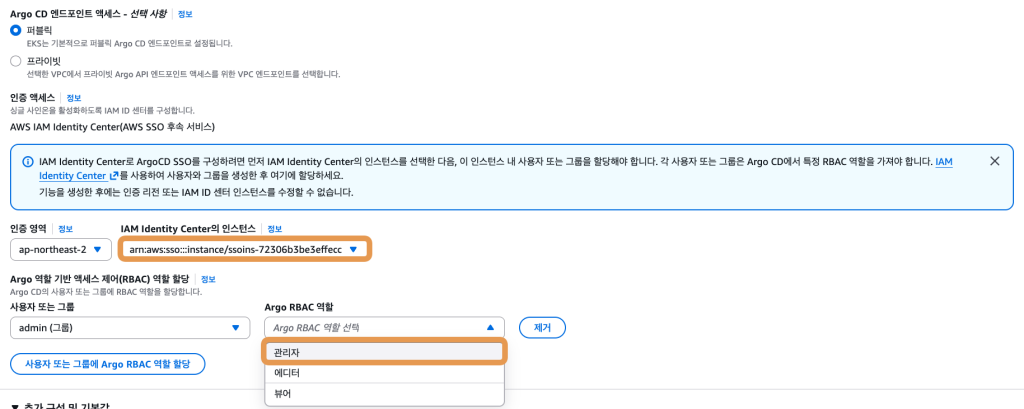
Task: Open the admin (그룹) user or group dropdown
Action: click(x=129, y=327)
